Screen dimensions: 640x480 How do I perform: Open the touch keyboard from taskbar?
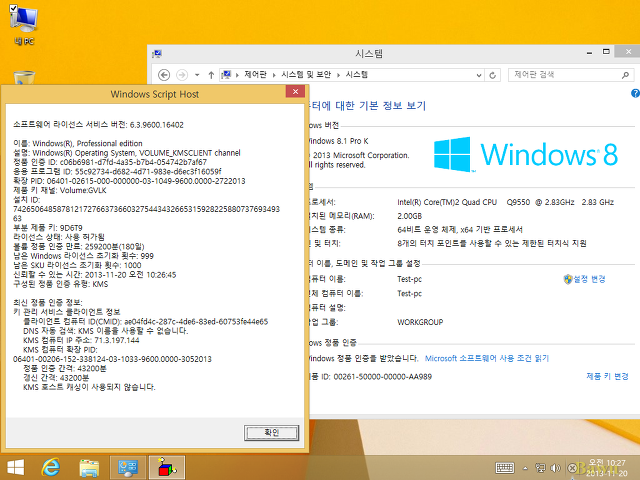click(504, 468)
